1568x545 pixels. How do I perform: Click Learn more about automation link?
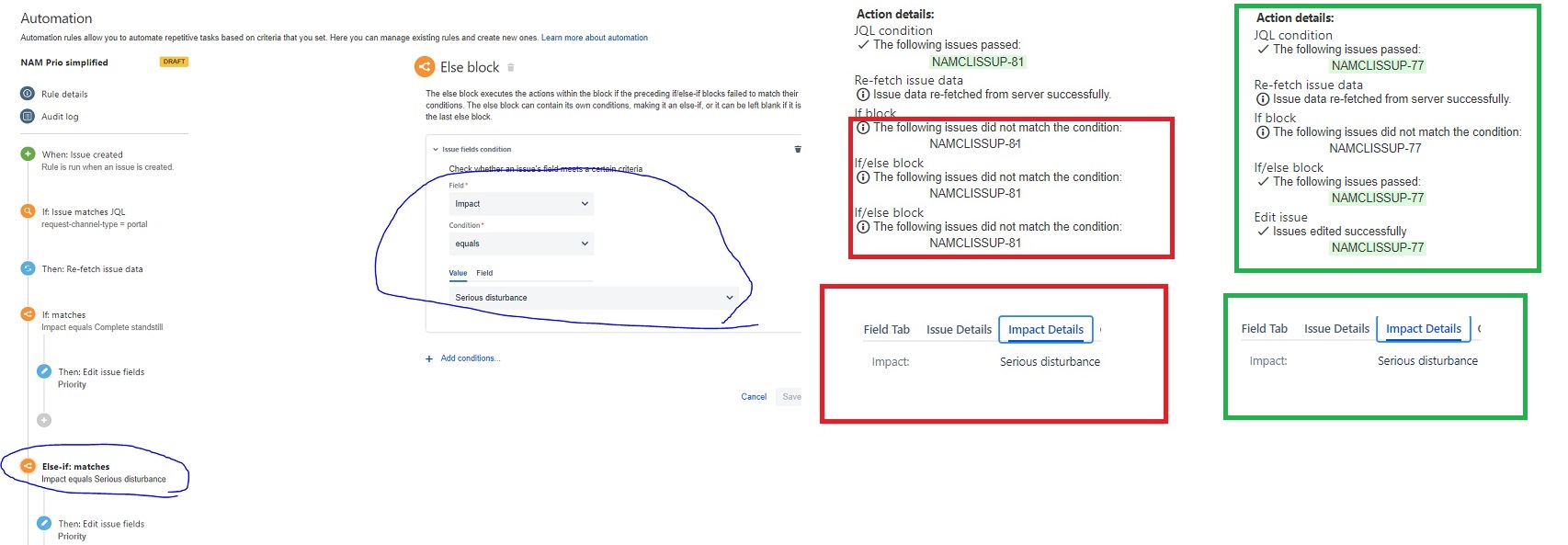595,38
